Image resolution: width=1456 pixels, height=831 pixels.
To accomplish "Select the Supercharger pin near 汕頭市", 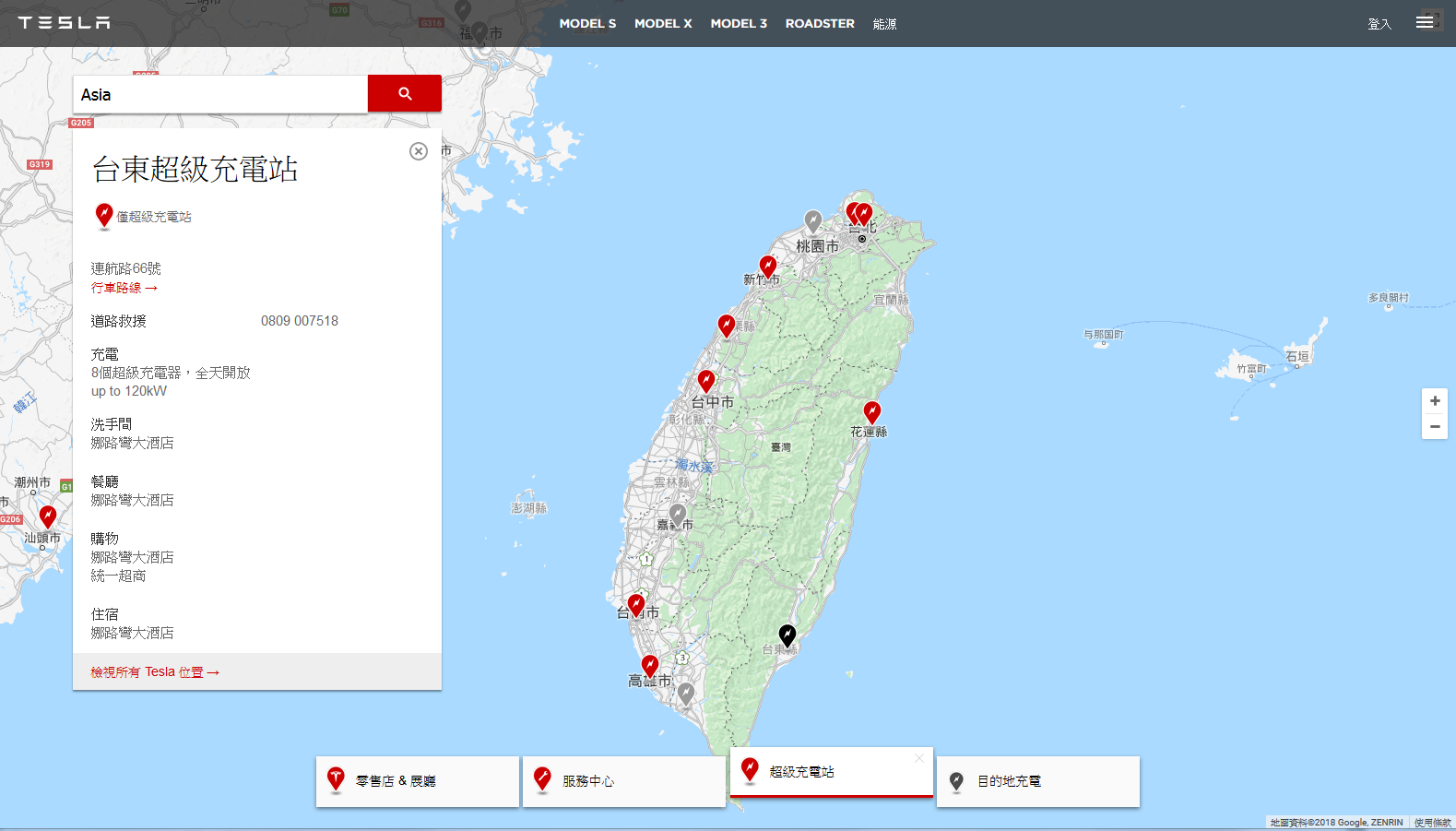I will [x=48, y=516].
